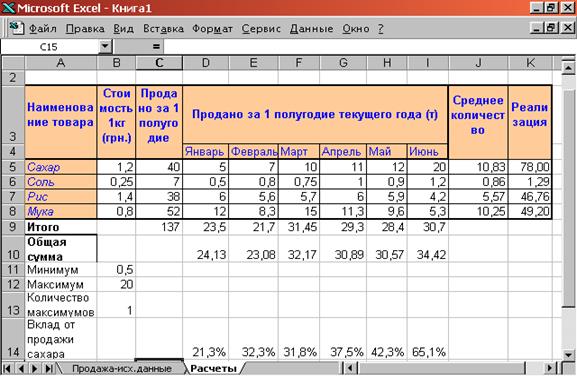Viewport: 577px width, 376px height.
Task: Click the Апрель header cell
Action: [343, 152]
